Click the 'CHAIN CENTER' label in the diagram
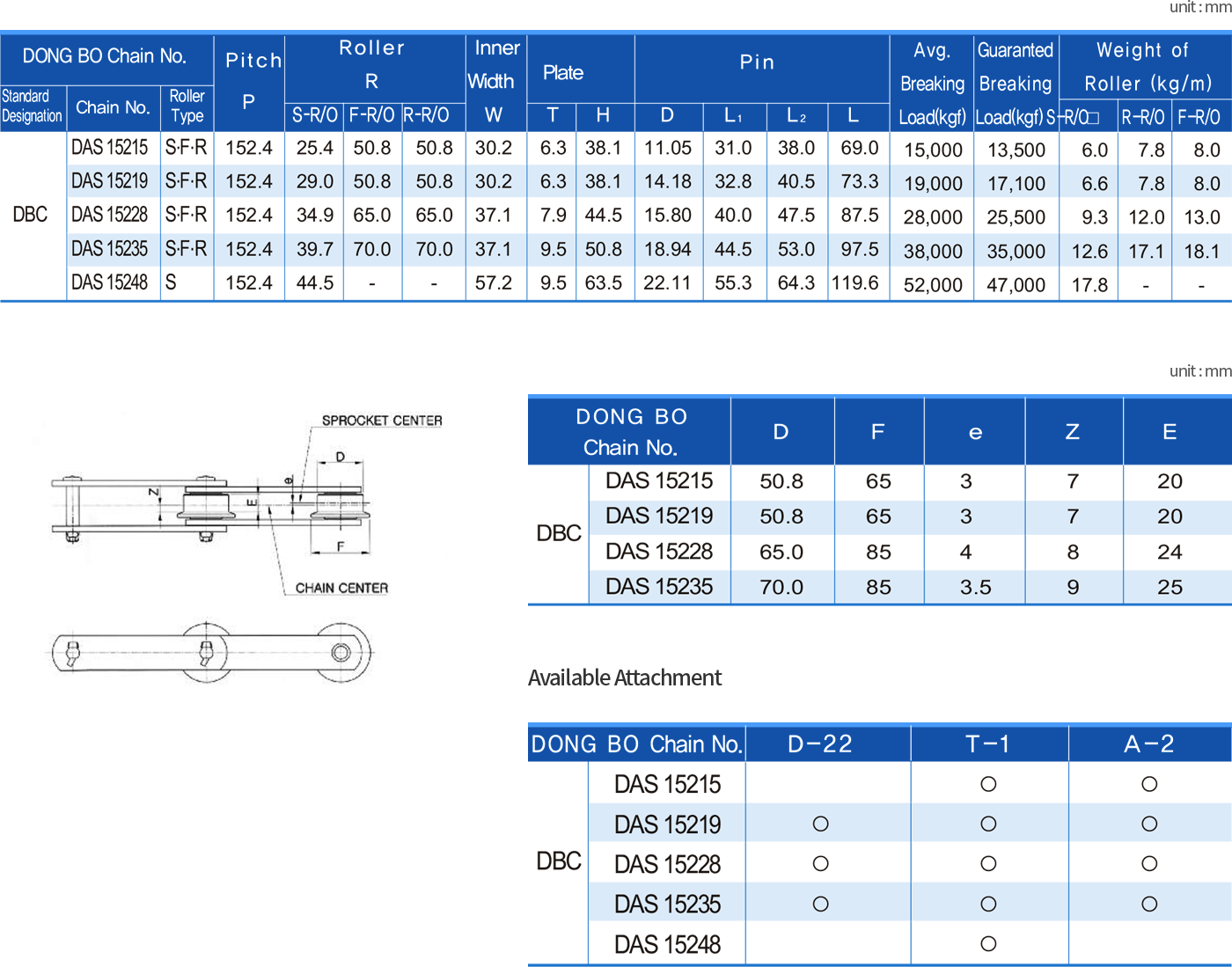 341,588
